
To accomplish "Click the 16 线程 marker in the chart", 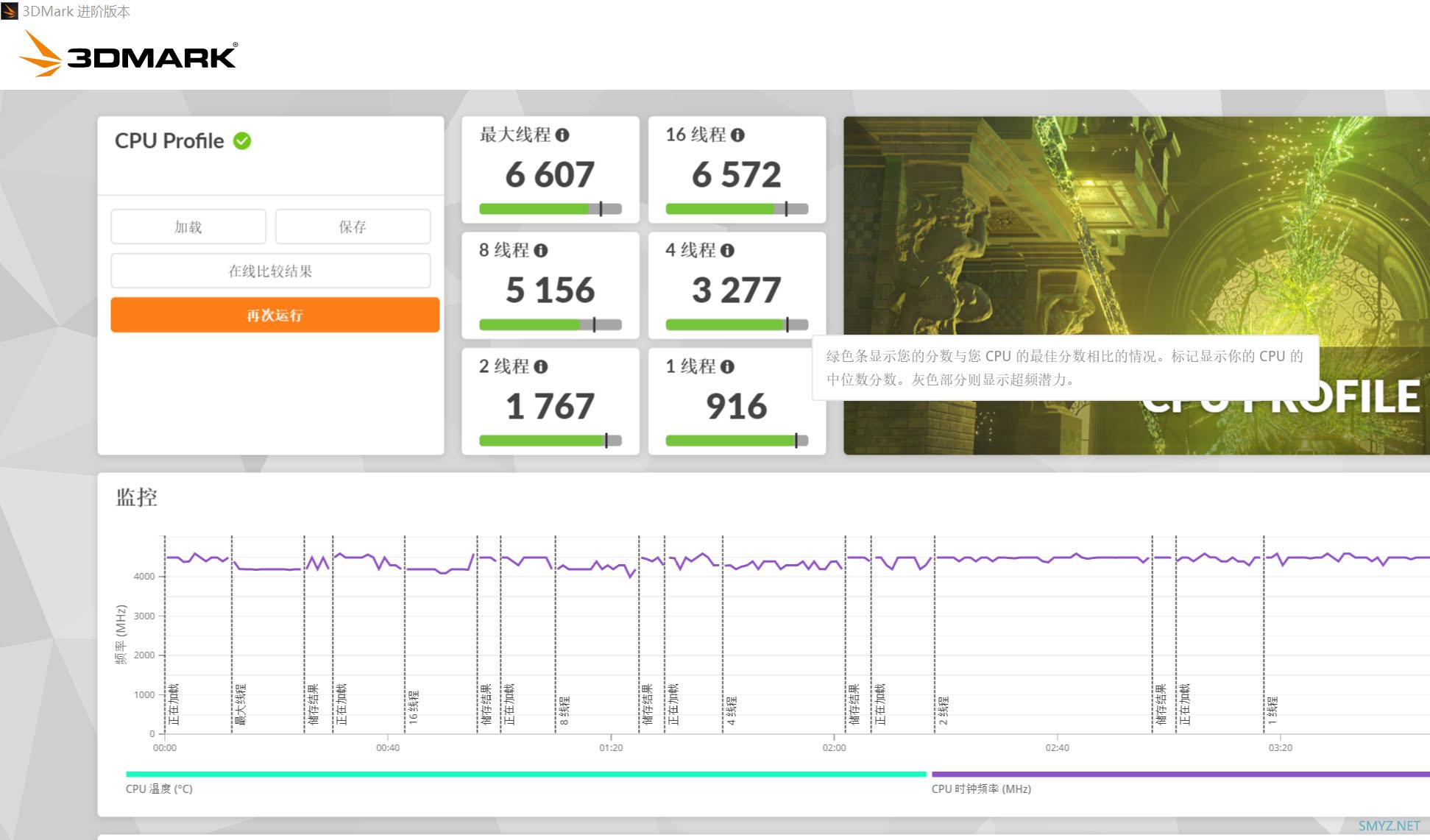I will point(413,708).
